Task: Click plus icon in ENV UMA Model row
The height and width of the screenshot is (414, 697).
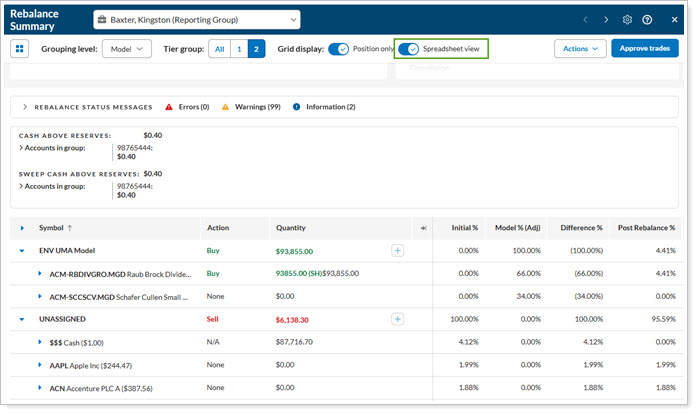Action: tap(397, 250)
